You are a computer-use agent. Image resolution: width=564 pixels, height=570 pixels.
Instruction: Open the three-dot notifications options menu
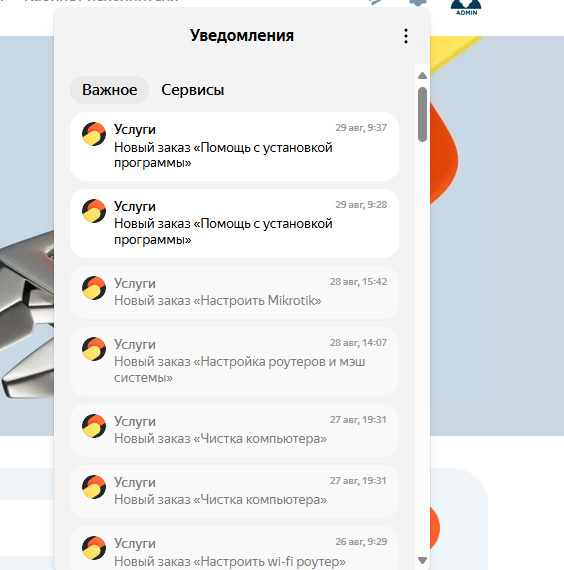click(x=406, y=36)
